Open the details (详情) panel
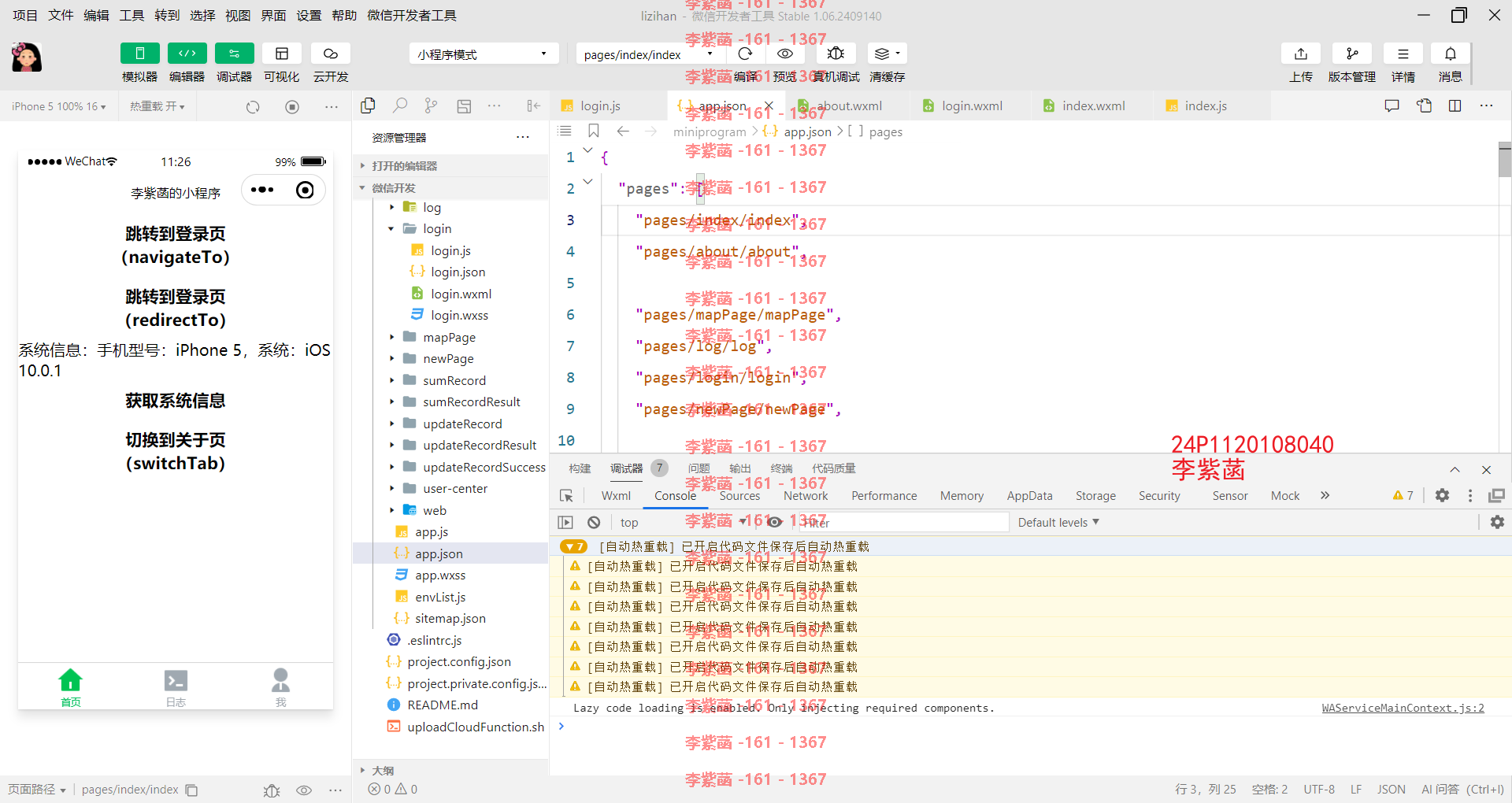Viewport: 1512px width, 803px height. [x=1403, y=54]
